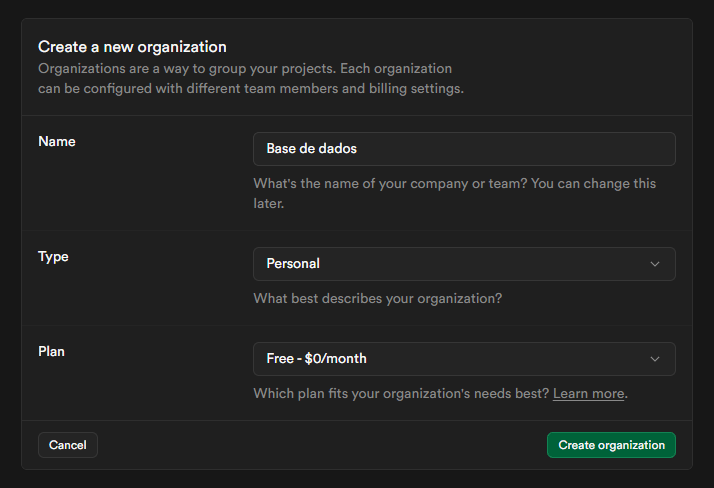Click the 'Which plan fits your organization's needs' text
Screen dimensions: 714x488
click(401, 393)
